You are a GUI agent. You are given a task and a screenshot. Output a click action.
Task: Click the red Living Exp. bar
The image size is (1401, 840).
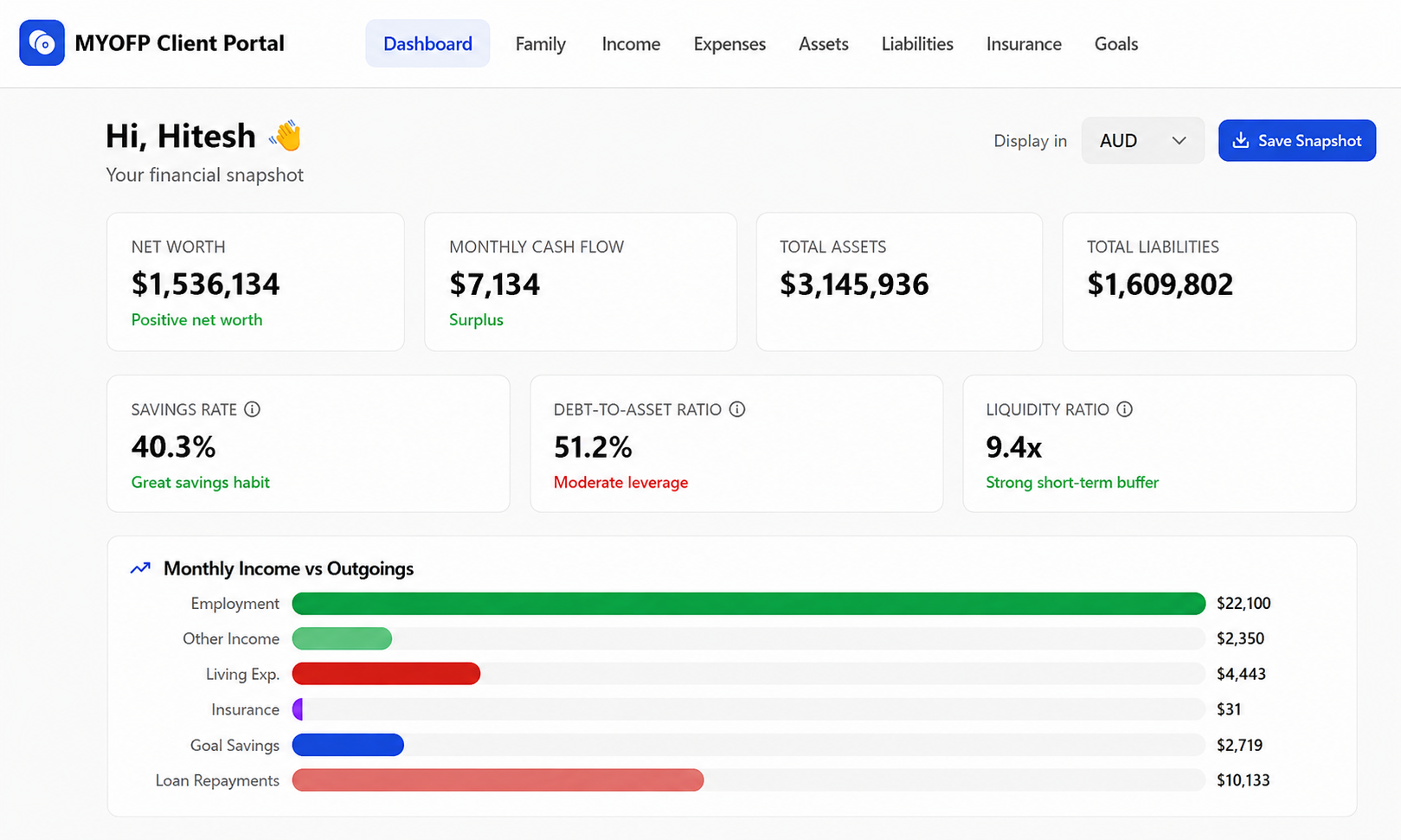[x=386, y=674]
